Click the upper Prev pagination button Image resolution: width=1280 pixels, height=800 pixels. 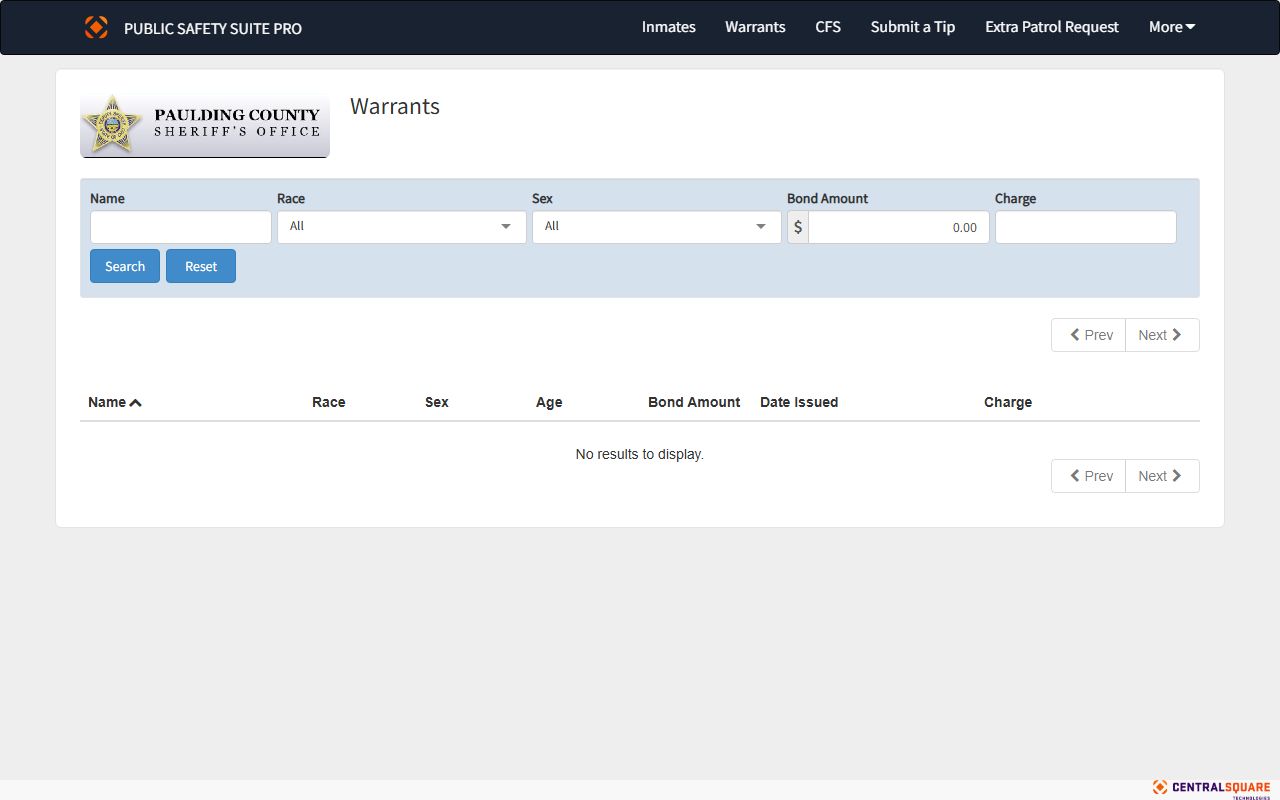coord(1089,335)
